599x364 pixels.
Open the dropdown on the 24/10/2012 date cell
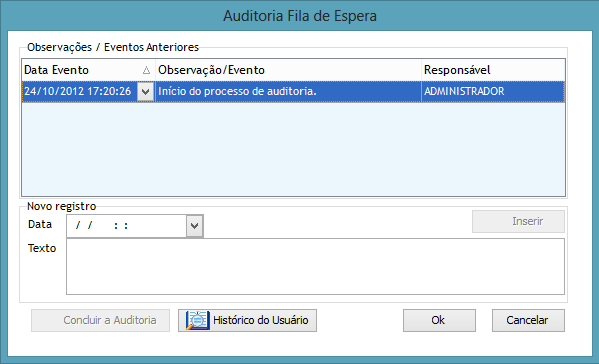coord(146,92)
